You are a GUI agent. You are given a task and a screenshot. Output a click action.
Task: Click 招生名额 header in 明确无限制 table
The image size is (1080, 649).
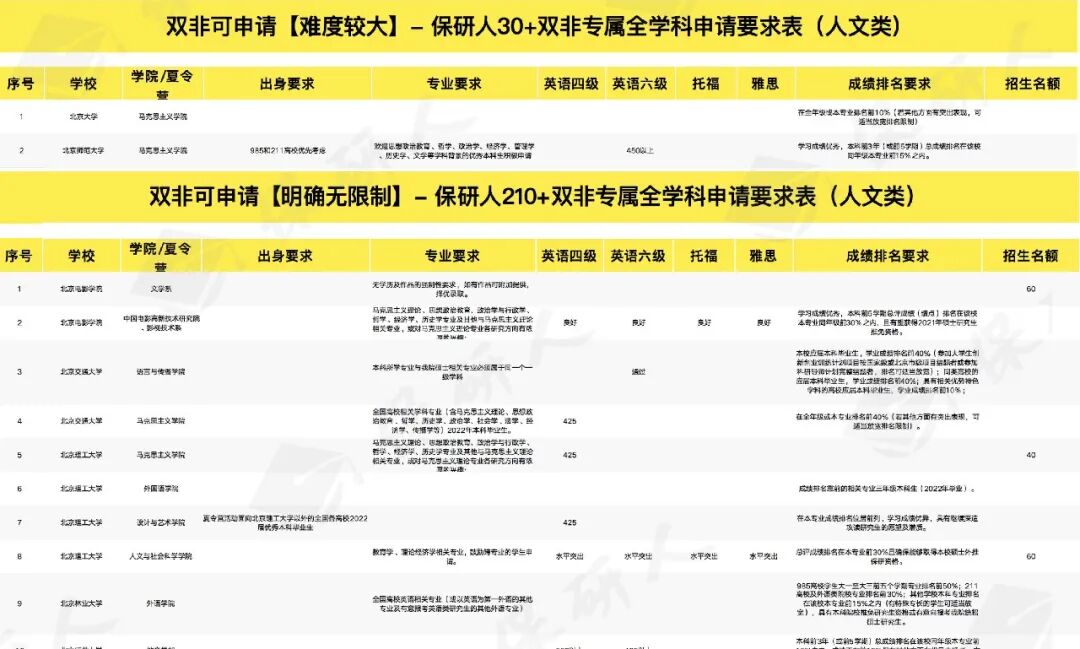pyautogui.click(x=1030, y=256)
